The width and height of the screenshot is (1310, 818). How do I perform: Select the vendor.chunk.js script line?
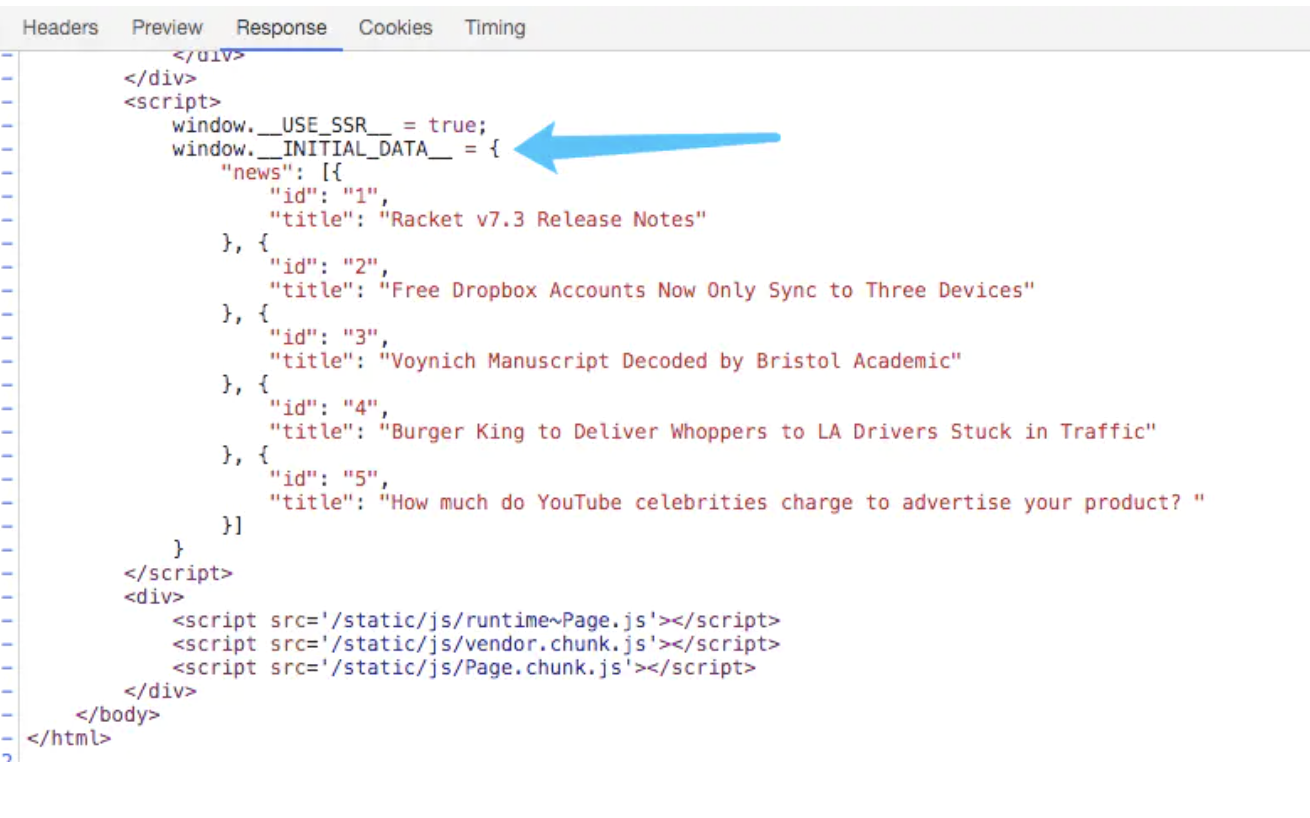pyautogui.click(x=476, y=644)
